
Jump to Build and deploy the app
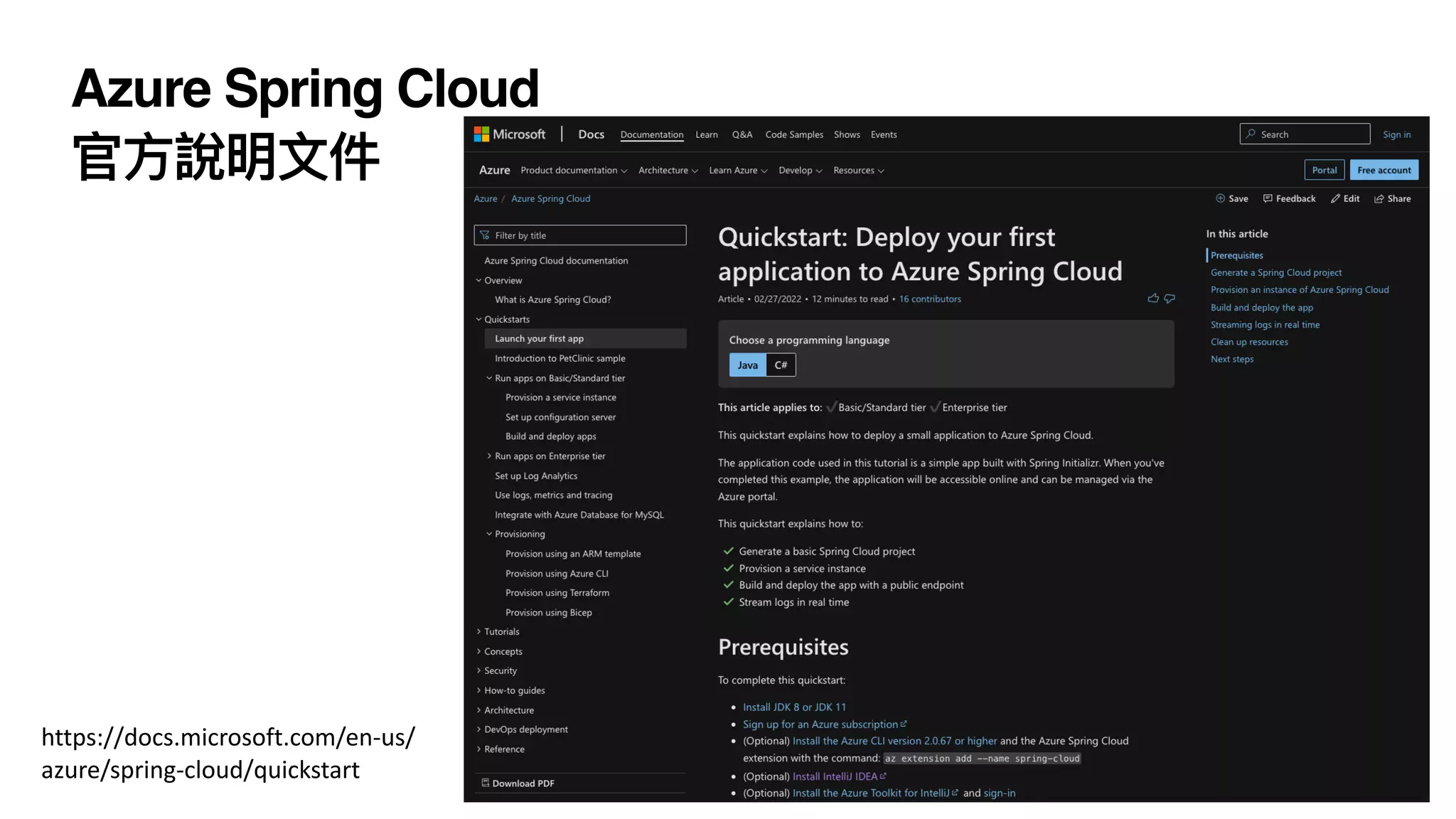[1262, 307]
